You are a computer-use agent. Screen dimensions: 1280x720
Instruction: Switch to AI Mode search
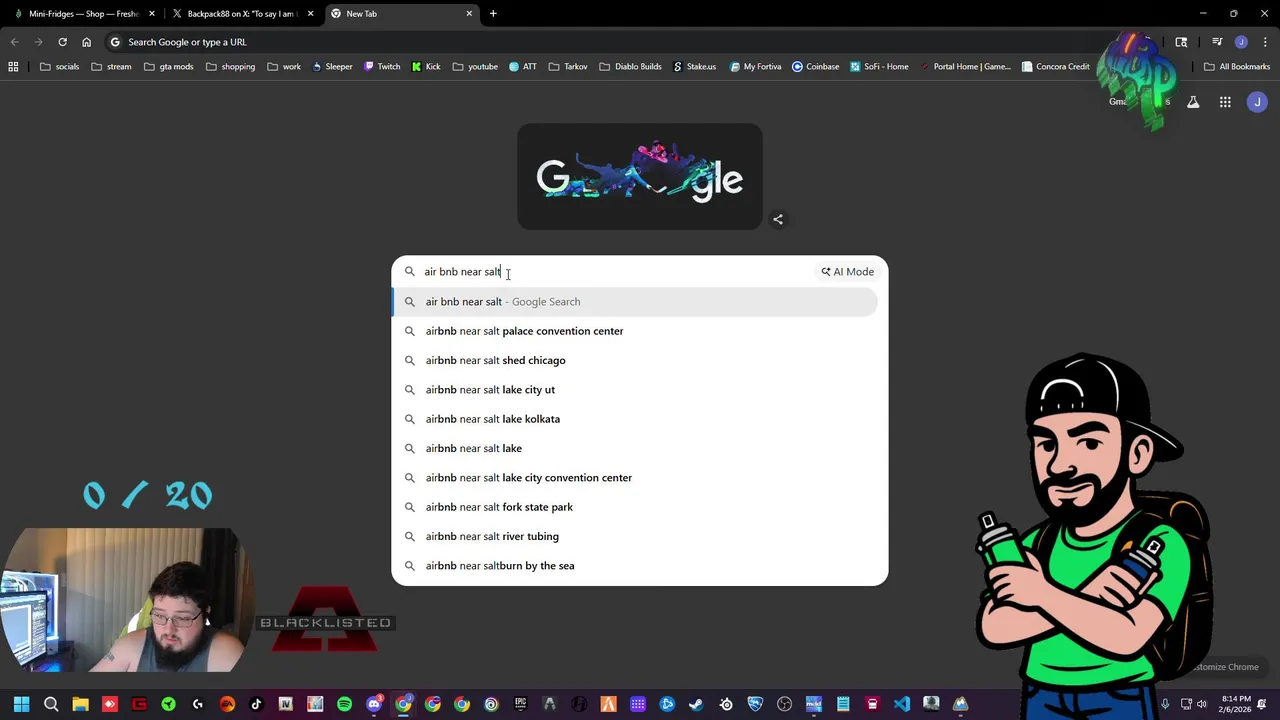pyautogui.click(x=847, y=272)
